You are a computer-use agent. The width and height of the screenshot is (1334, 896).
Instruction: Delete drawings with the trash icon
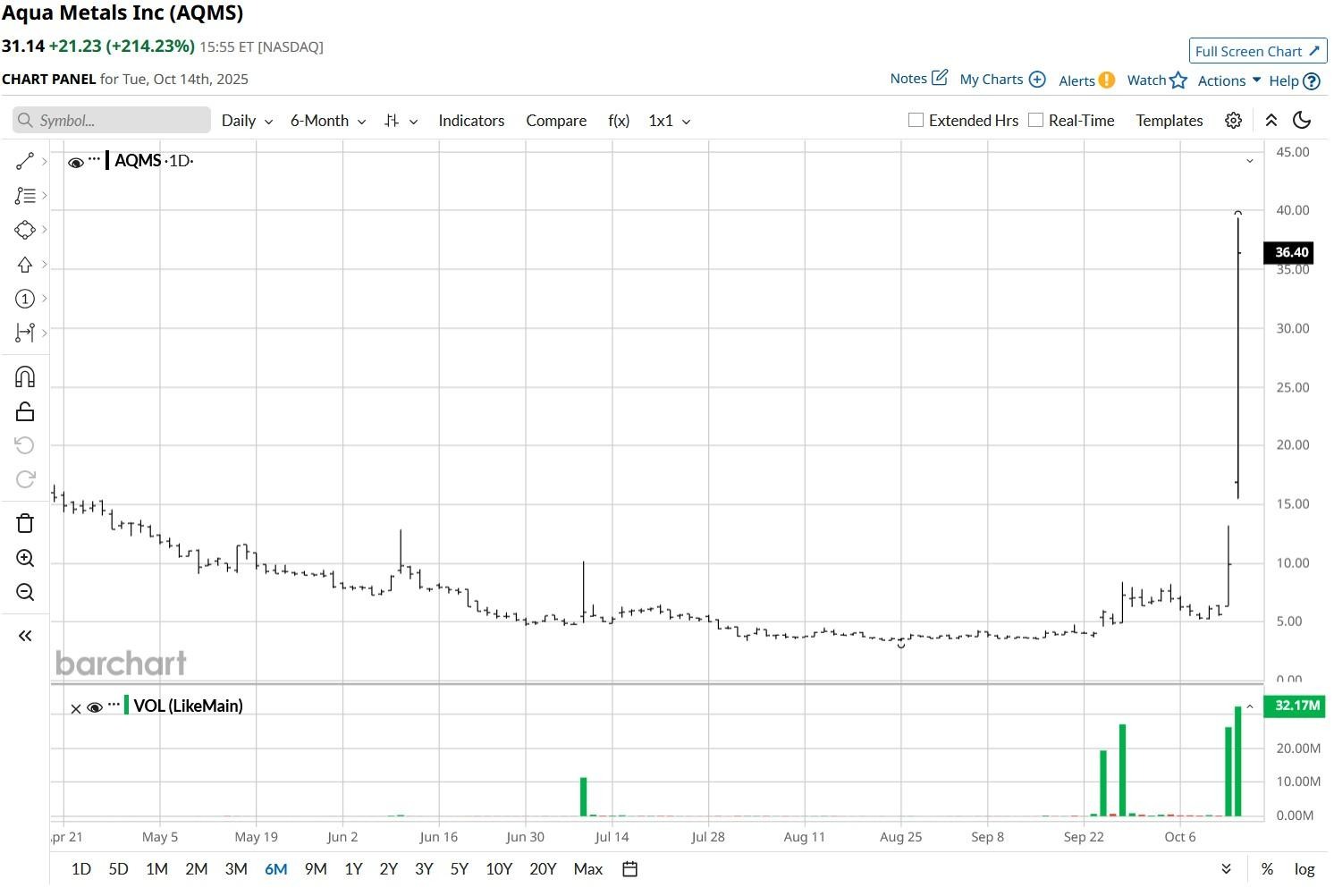25,523
